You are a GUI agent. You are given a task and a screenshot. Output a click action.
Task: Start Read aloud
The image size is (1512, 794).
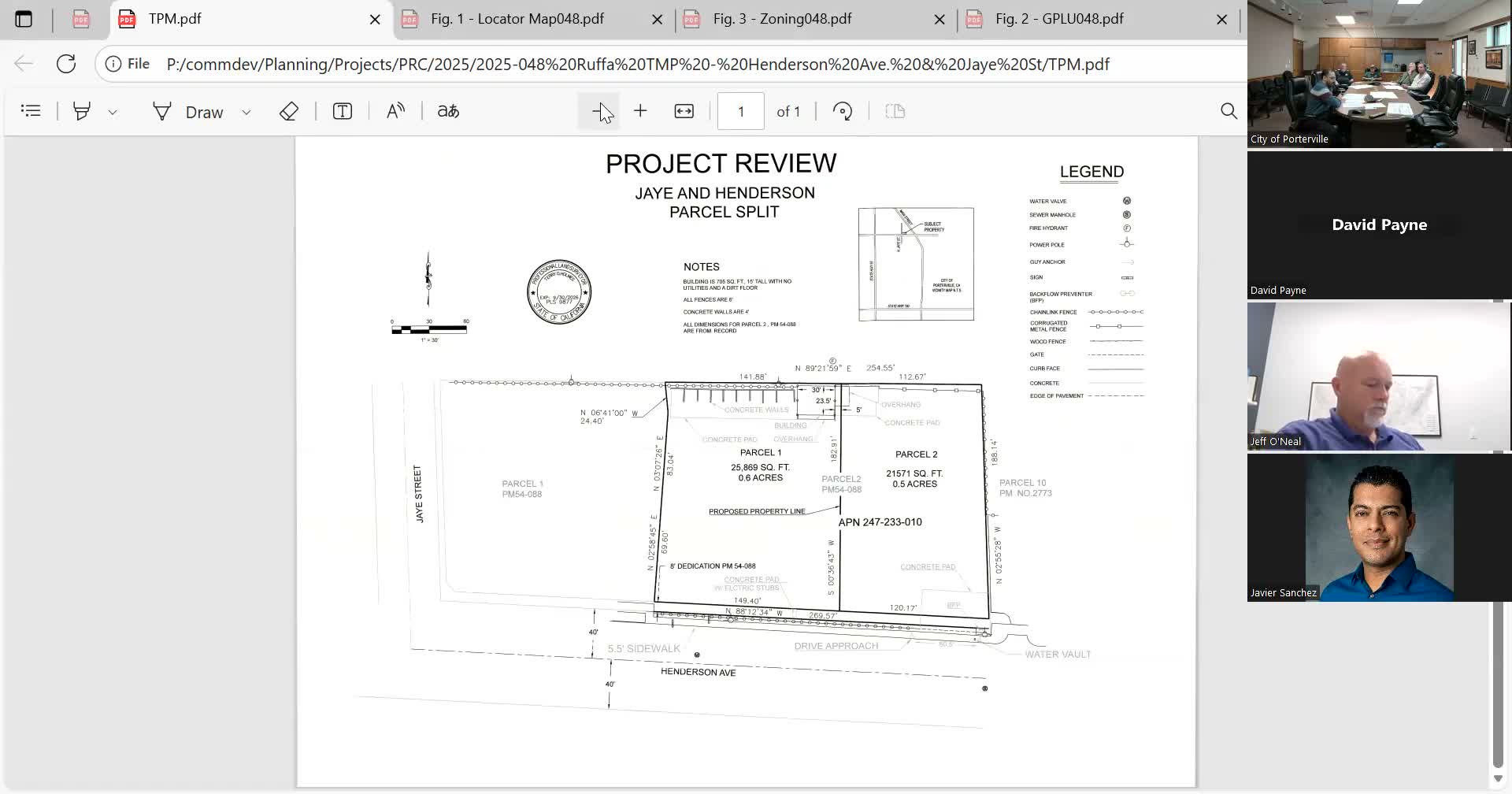(x=395, y=111)
